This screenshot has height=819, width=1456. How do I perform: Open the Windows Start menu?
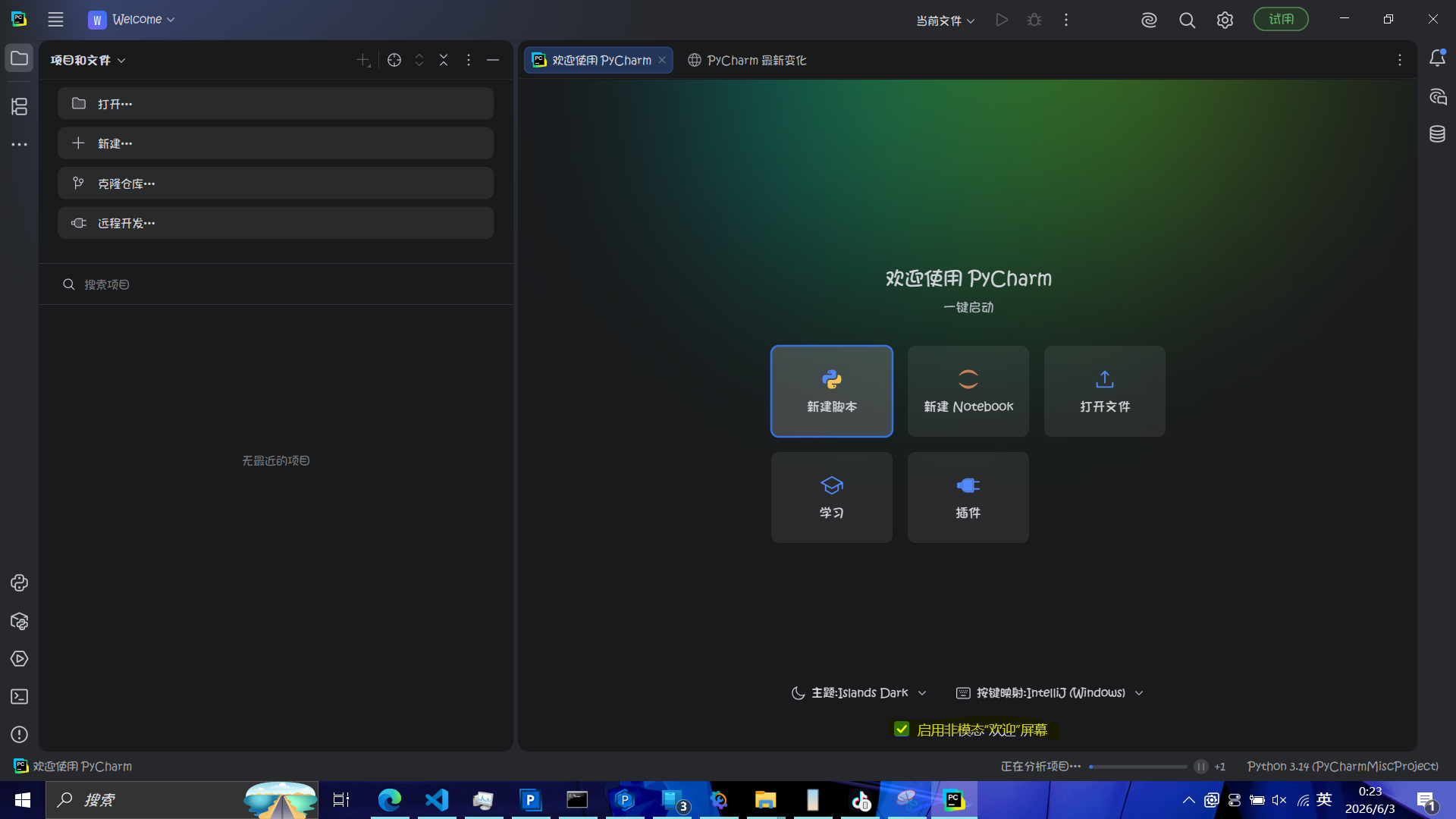(x=23, y=800)
